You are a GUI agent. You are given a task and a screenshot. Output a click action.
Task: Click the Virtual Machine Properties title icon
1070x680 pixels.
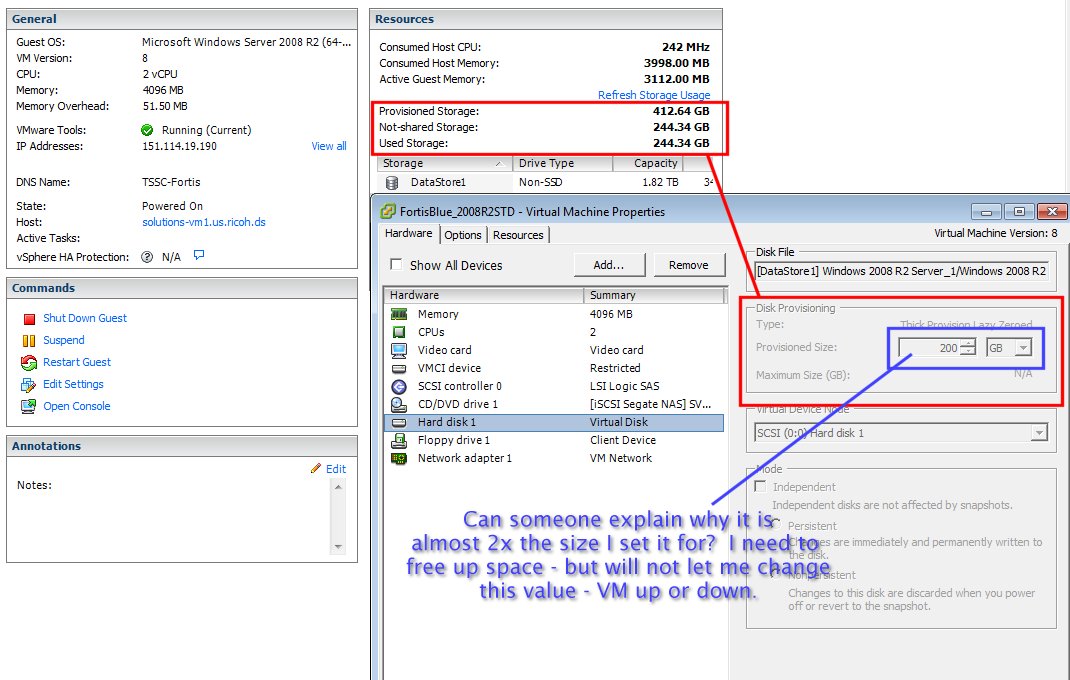(388, 212)
